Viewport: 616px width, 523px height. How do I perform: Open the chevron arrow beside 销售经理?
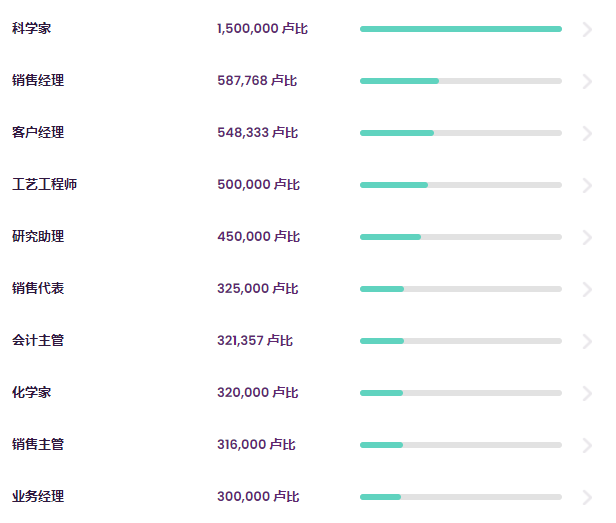pos(587,81)
